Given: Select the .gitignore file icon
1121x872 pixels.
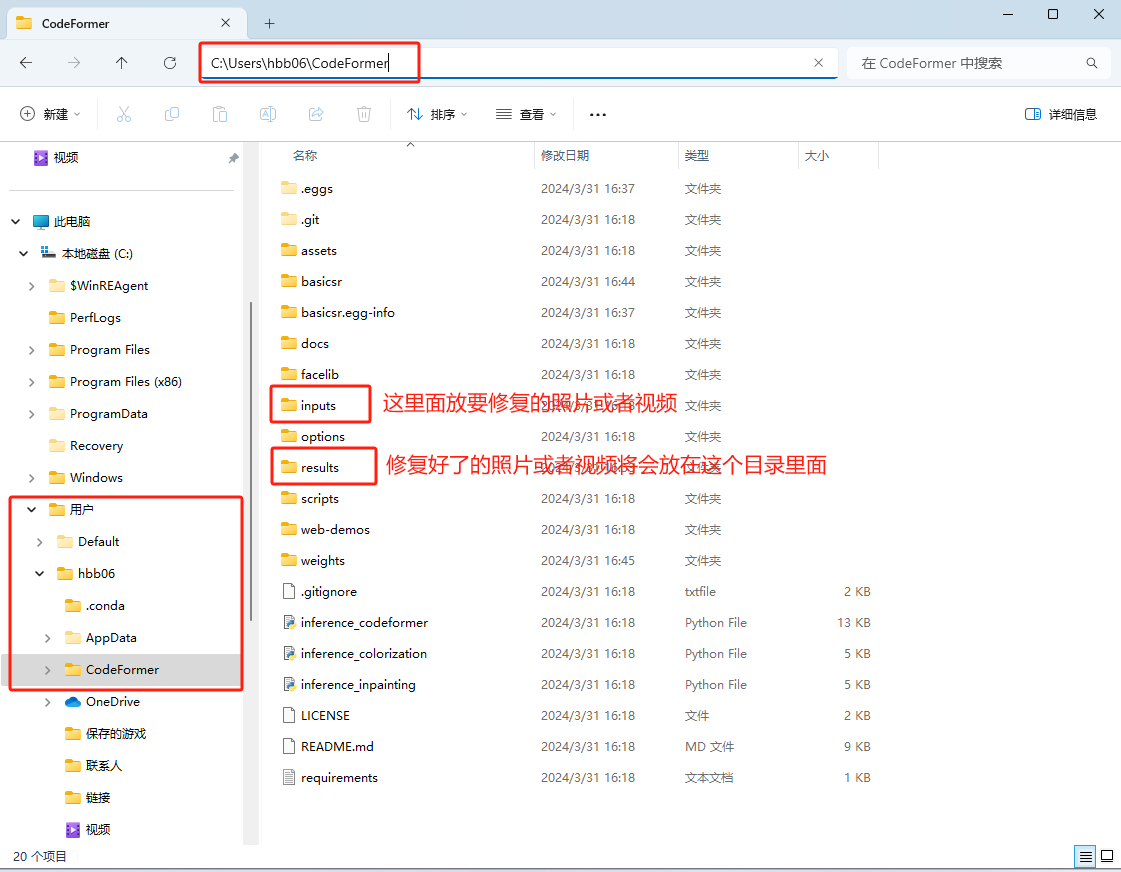Looking at the screenshot, I should coord(289,592).
